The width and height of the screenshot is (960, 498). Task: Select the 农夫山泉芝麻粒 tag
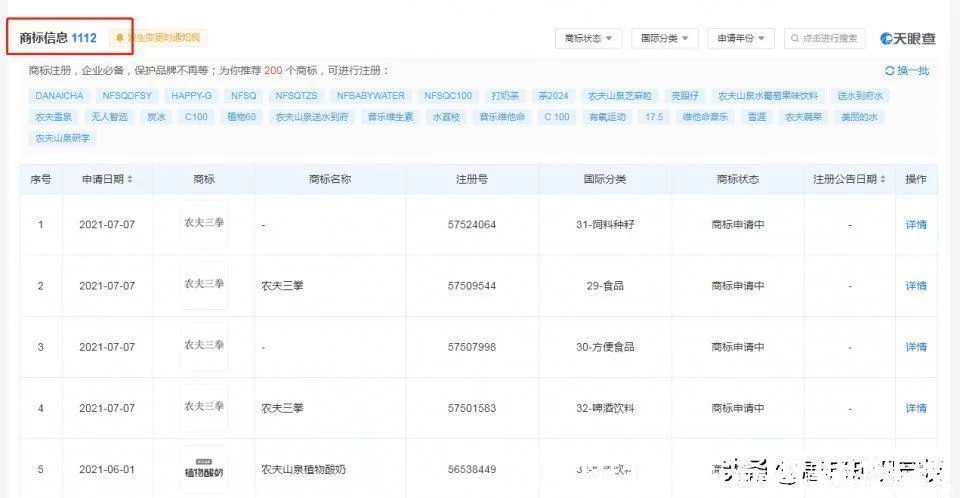(620, 96)
